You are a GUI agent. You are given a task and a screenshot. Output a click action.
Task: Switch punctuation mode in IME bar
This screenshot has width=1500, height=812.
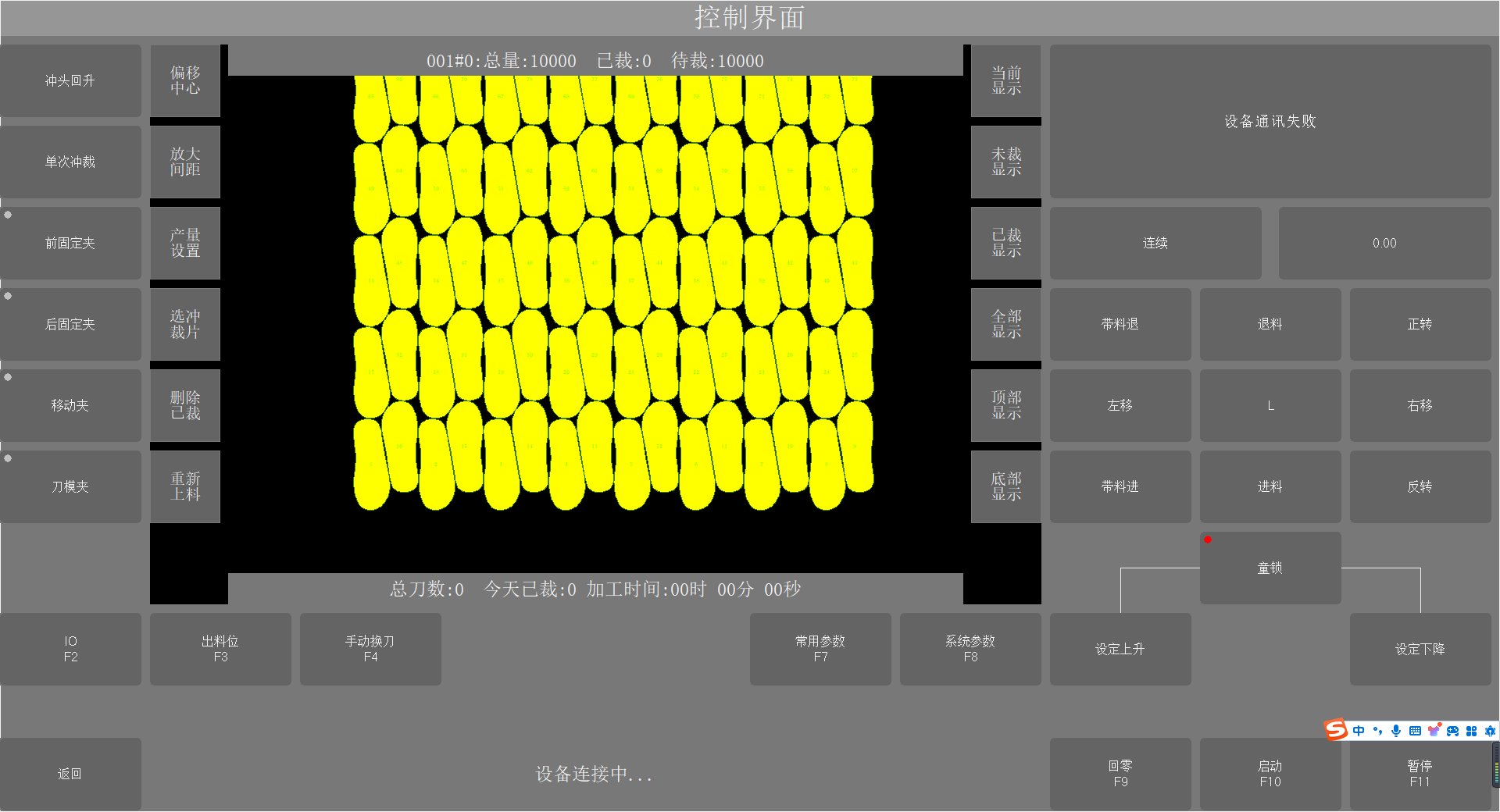pyautogui.click(x=1377, y=731)
